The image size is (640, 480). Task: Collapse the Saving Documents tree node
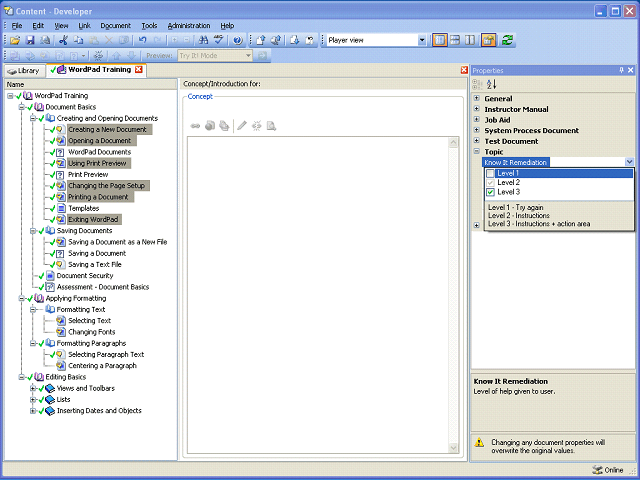point(33,231)
